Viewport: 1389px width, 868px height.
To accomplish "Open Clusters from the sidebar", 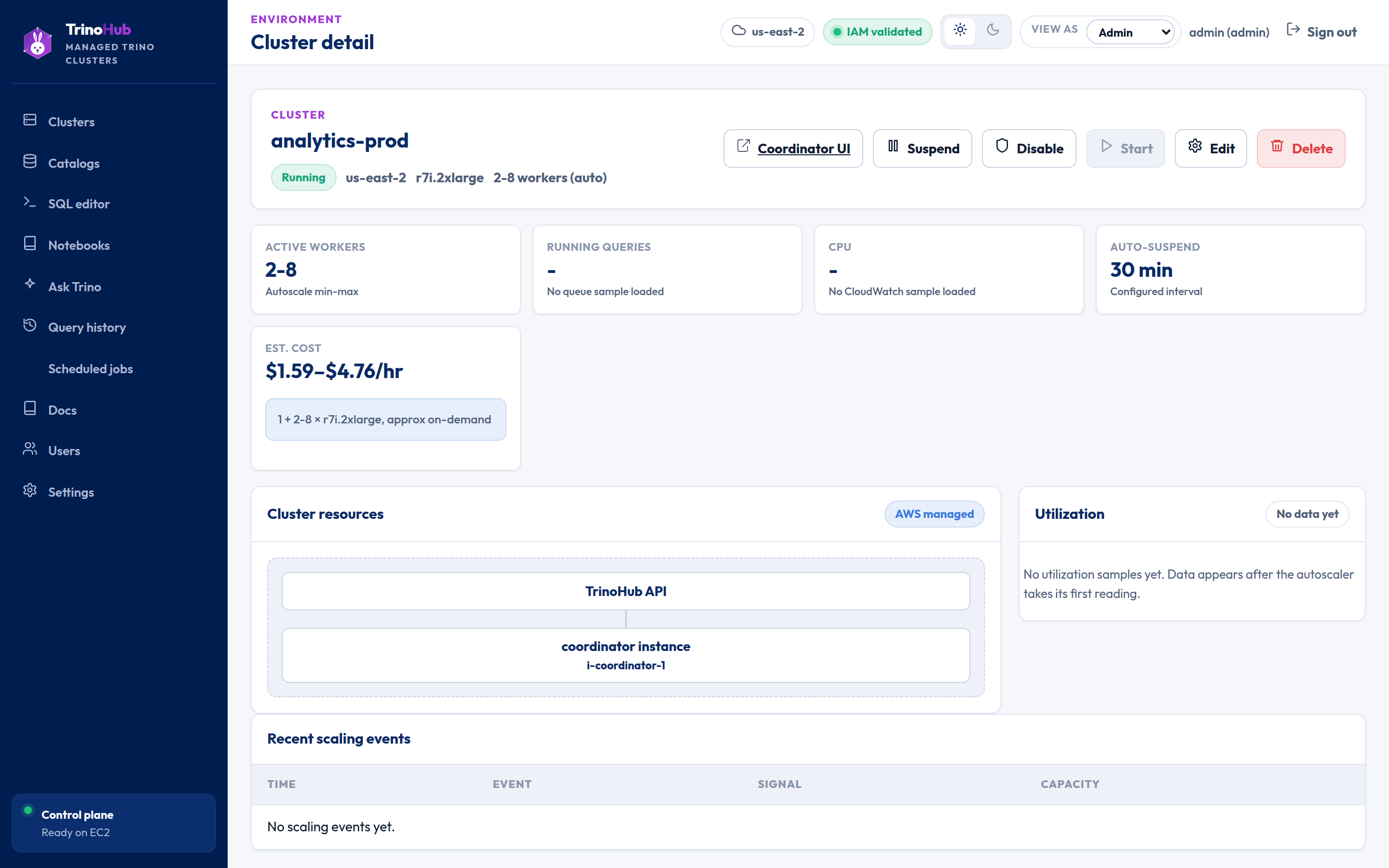I will click(x=114, y=122).
